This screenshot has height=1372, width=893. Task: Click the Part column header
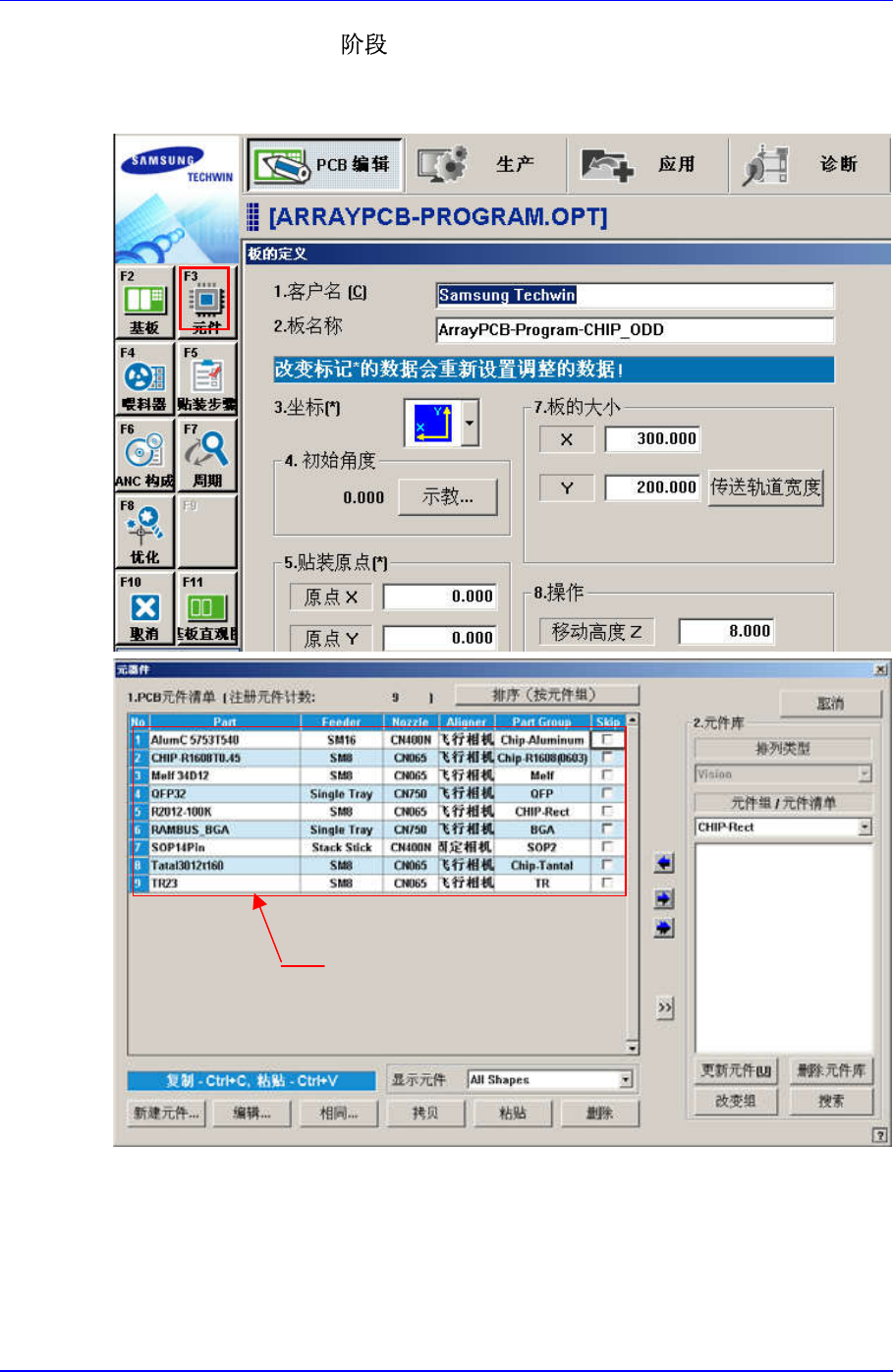click(224, 721)
